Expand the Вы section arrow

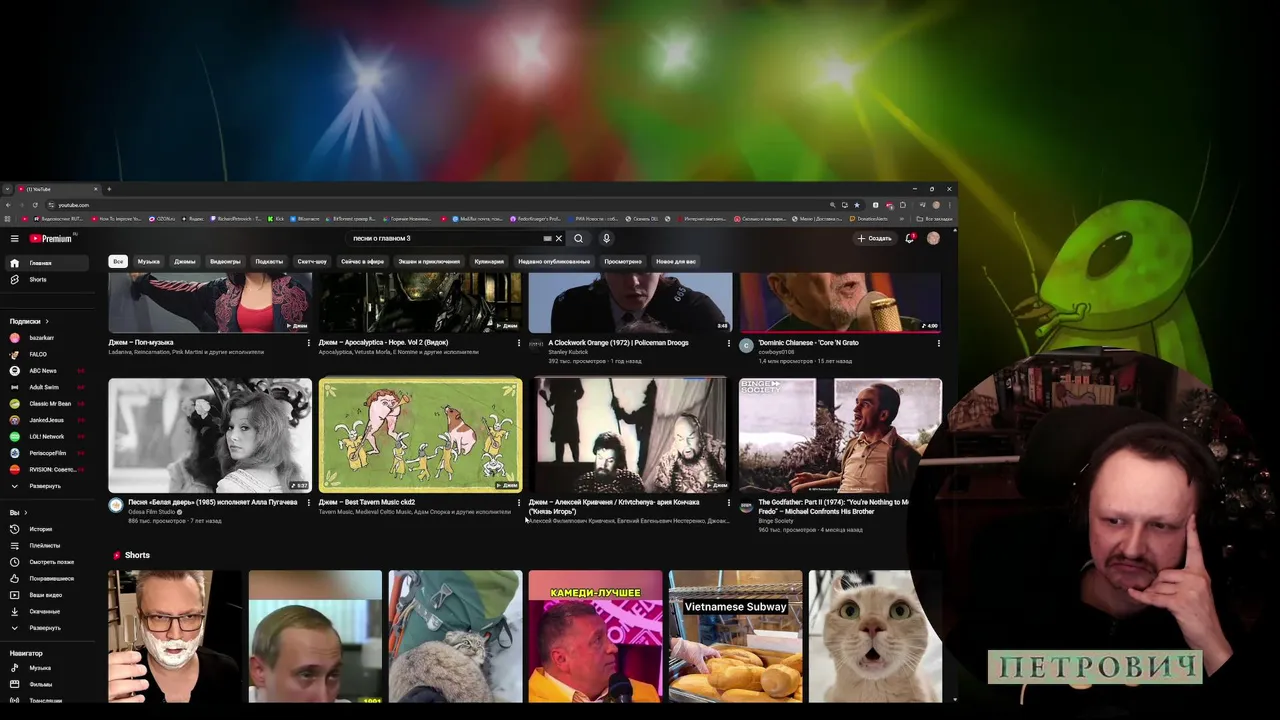24,512
